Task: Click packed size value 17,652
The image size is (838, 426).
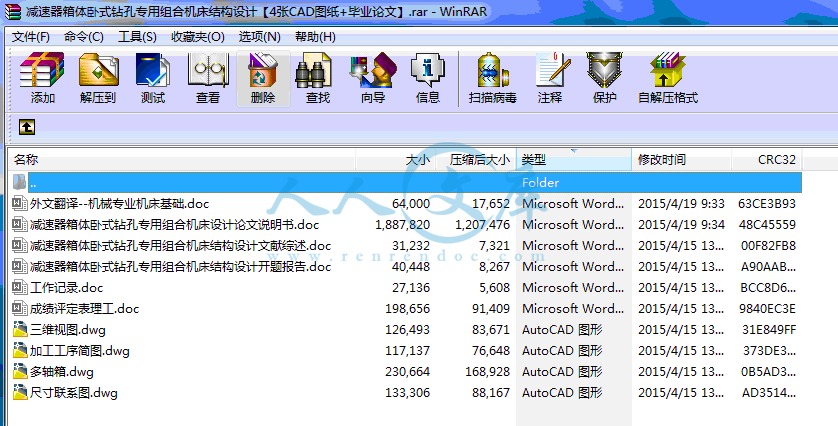Action: (491, 204)
